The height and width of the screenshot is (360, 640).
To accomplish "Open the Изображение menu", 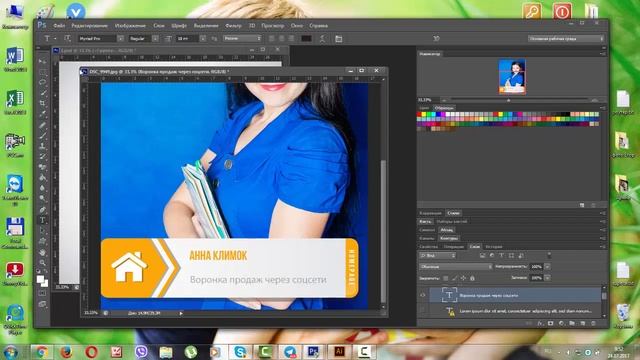I will (x=130, y=25).
